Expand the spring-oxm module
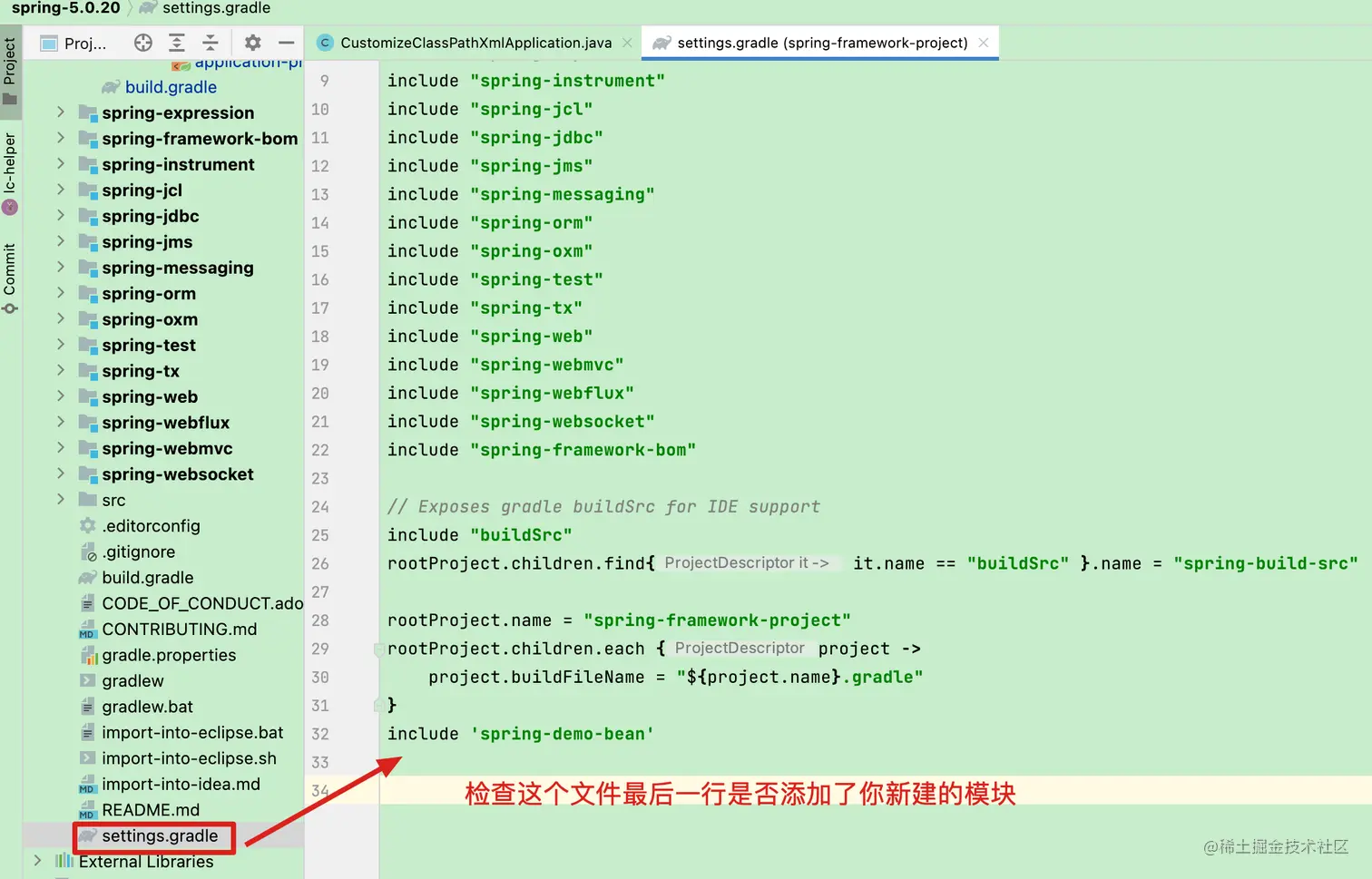This screenshot has width=1372, height=879. (61, 319)
